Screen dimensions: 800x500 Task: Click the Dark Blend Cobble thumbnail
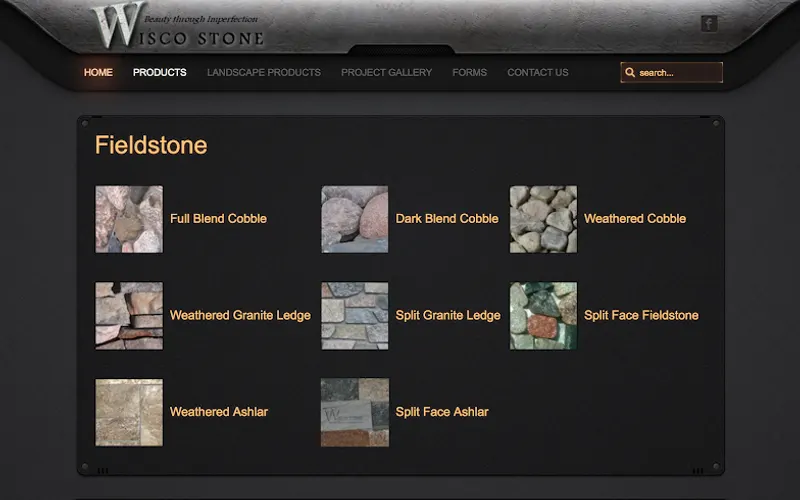click(355, 219)
